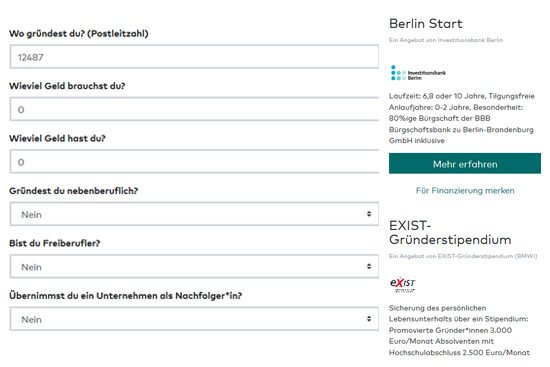Screen dimensions: 550x367
Task: Focus the 'Wieviel Geld hast du?' amount field
Action: [x=194, y=161]
